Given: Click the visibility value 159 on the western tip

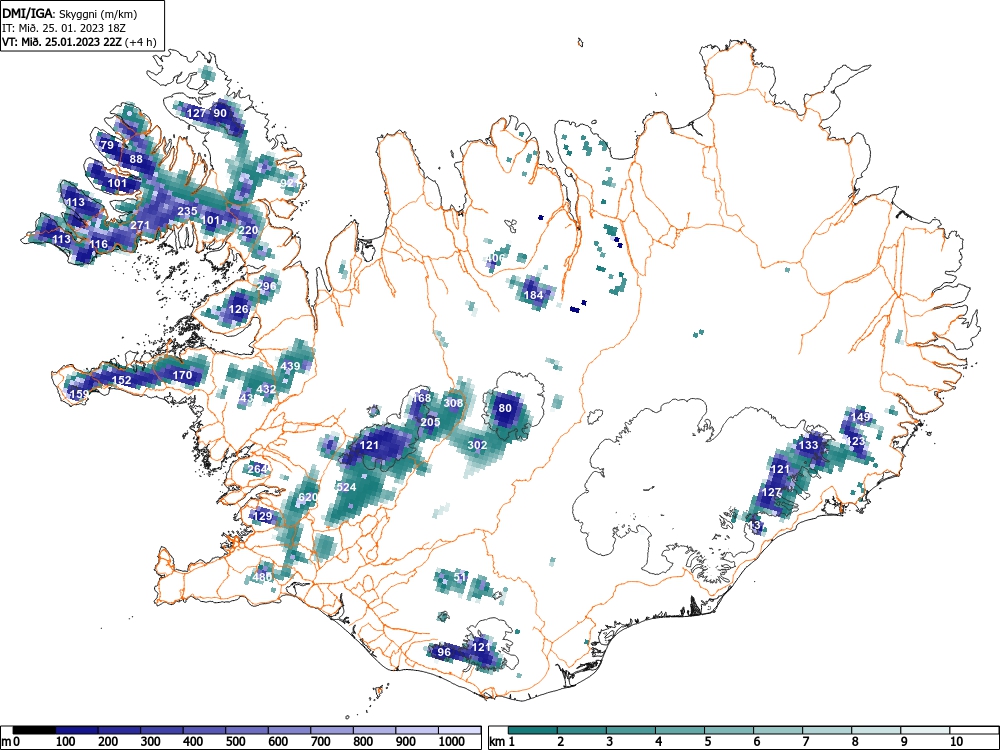Looking at the screenshot, I should click(79, 394).
